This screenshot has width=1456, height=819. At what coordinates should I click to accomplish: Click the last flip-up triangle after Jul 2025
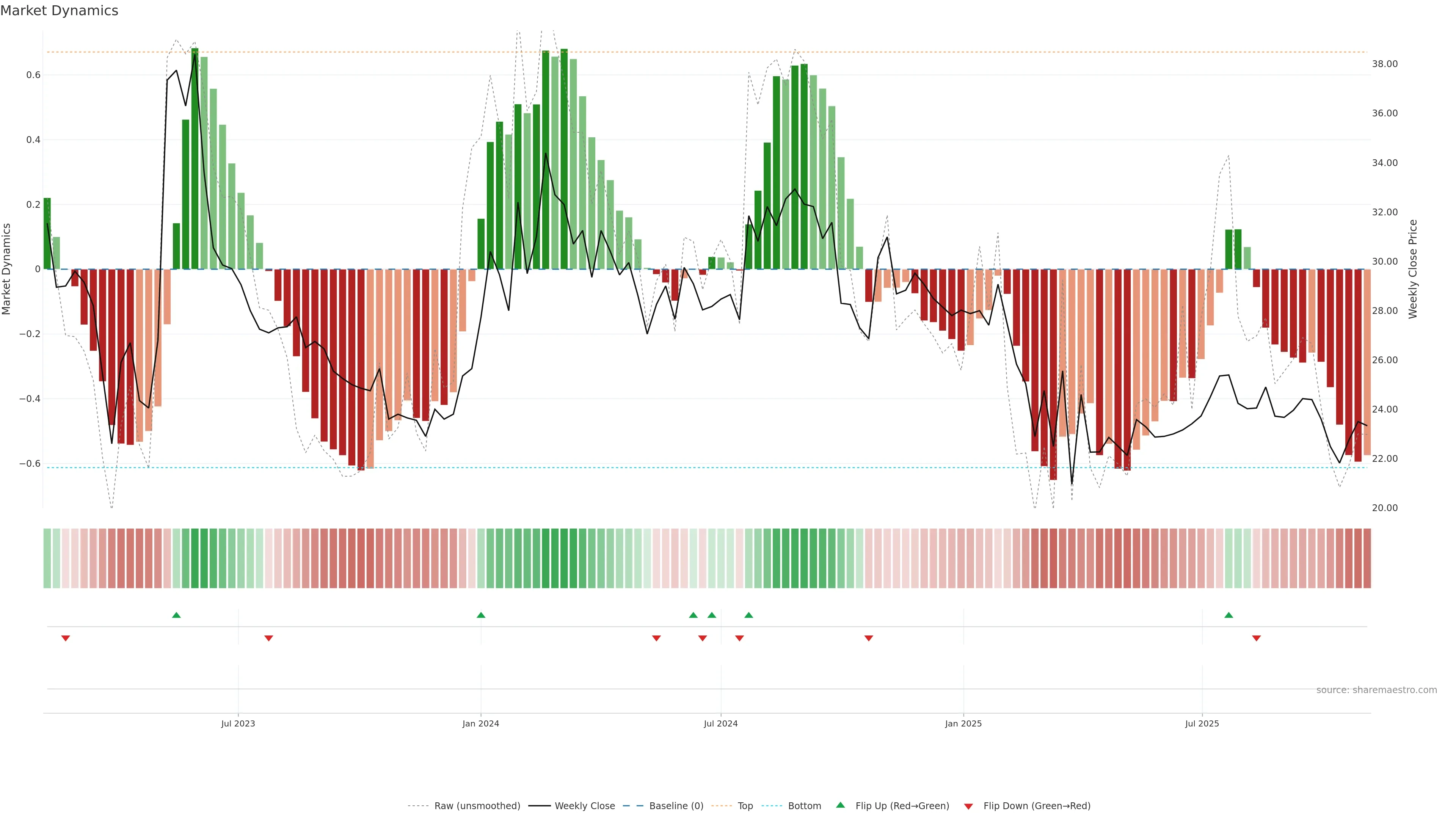(1229, 615)
